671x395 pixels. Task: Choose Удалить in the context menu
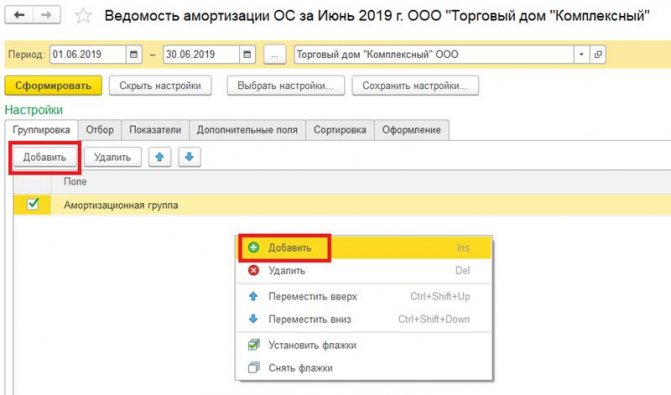pyautogui.click(x=364, y=270)
